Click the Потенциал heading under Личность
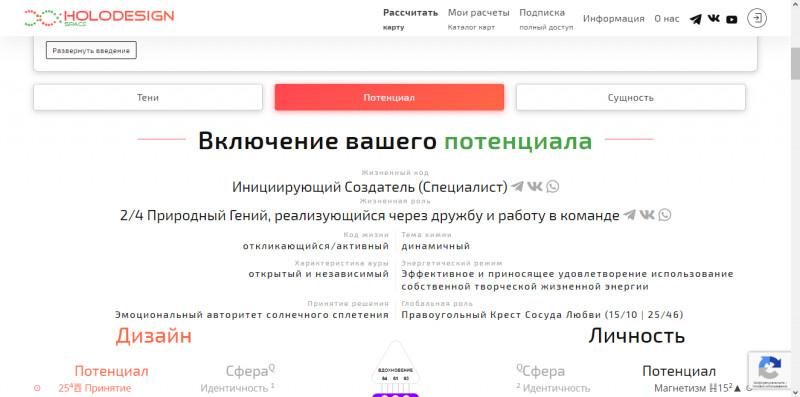The width and height of the screenshot is (800, 397). [x=679, y=371]
